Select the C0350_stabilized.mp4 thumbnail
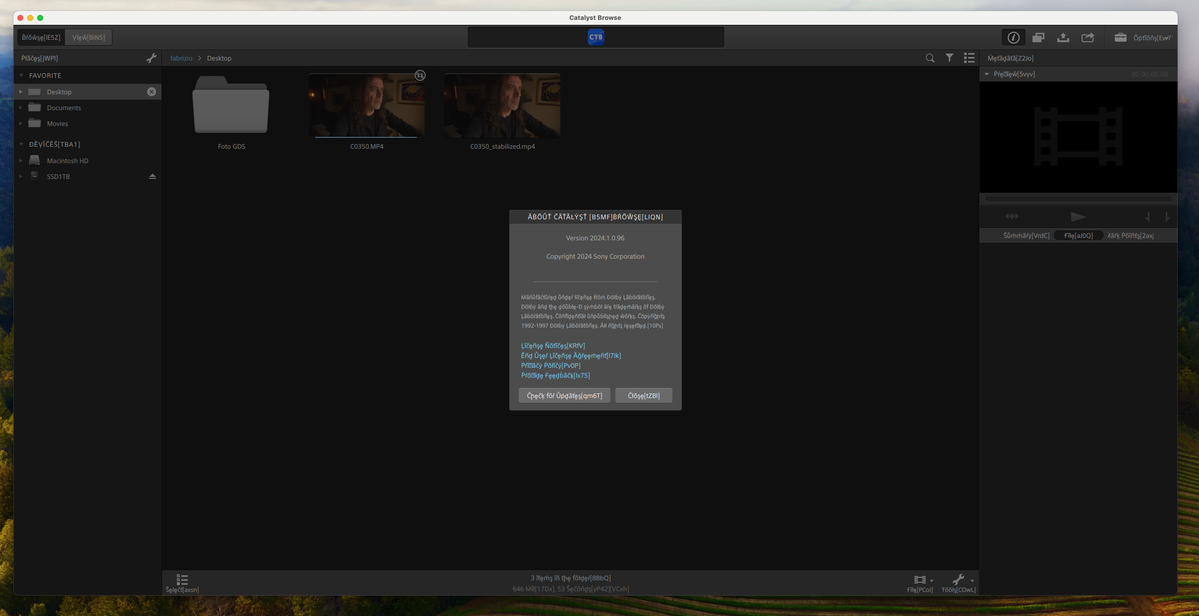The image size is (1199, 616). (502, 106)
